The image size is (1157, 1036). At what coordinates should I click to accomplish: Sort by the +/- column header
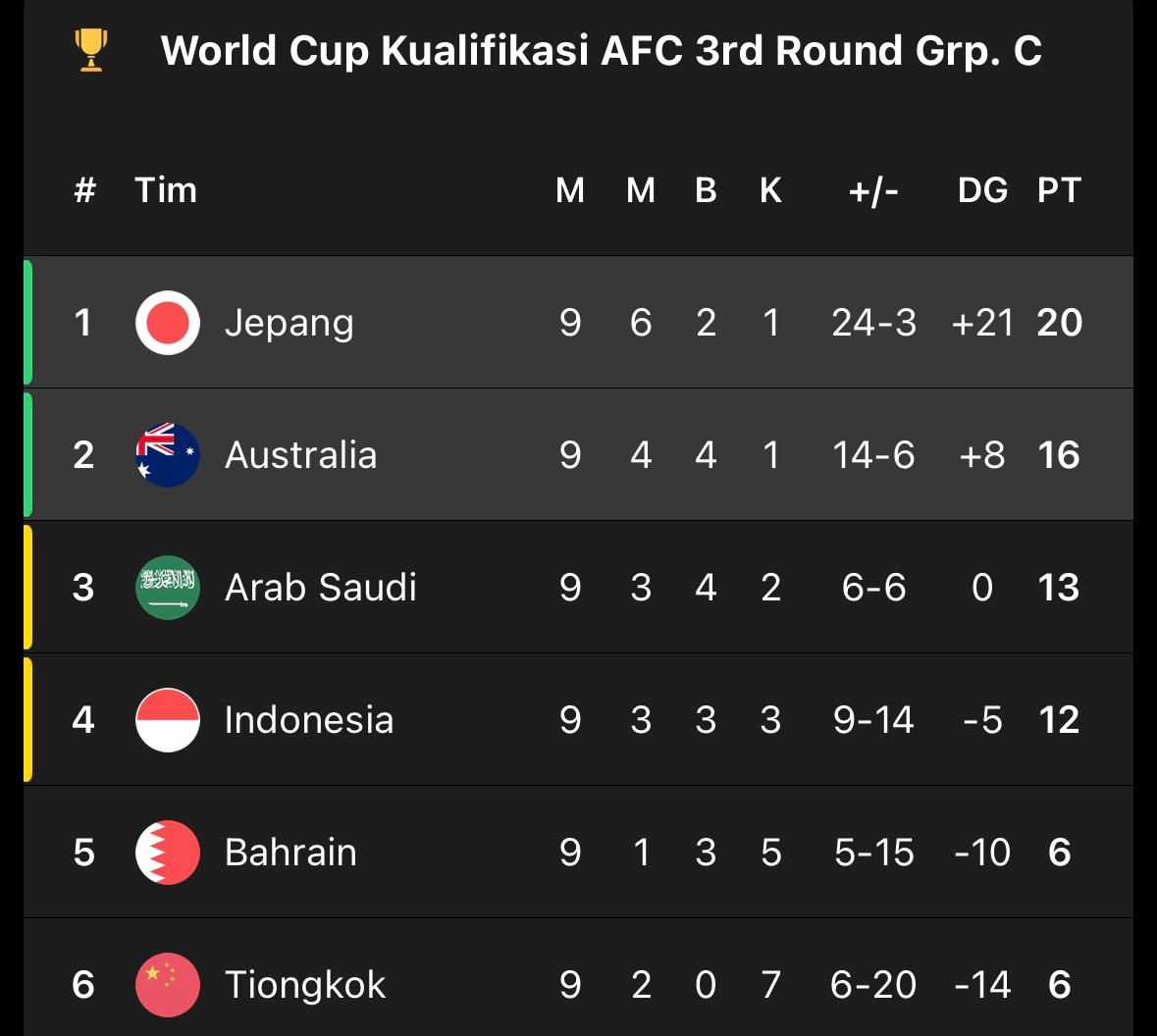[873, 191]
